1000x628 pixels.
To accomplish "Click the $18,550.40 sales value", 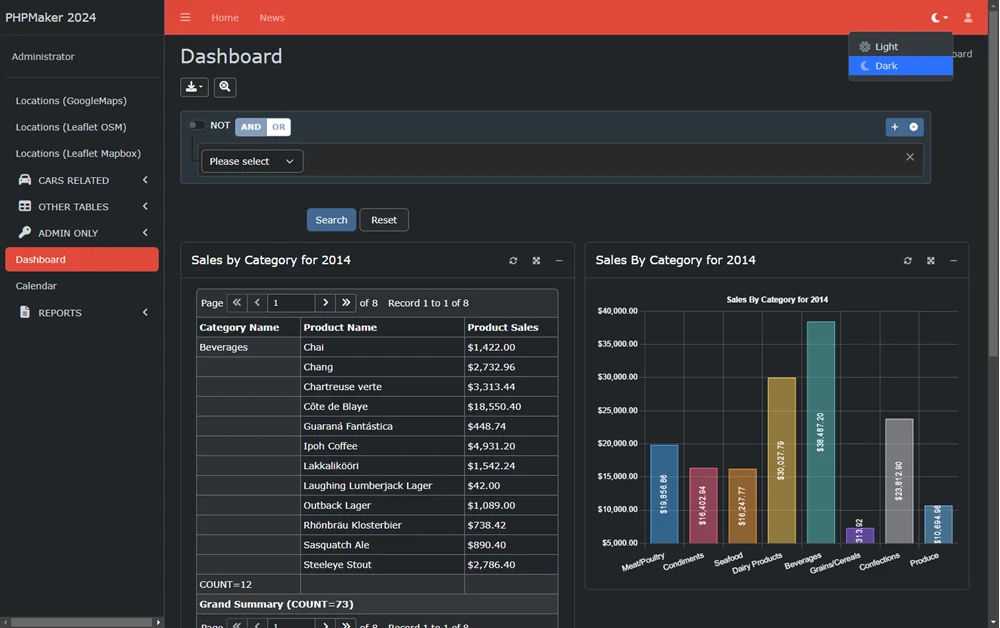I will [494, 406].
